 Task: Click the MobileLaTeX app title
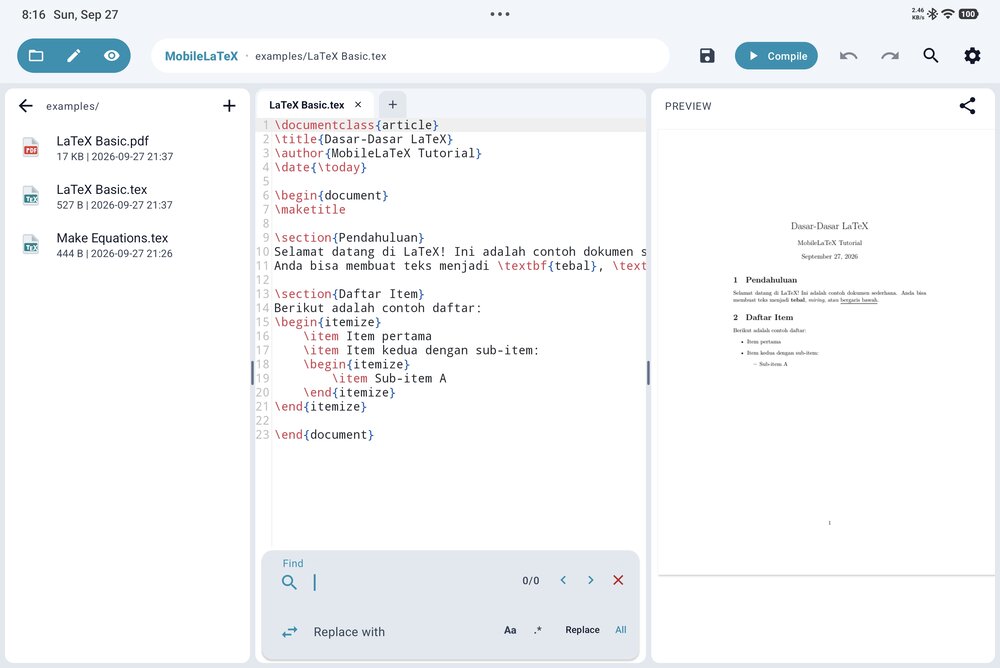point(201,56)
